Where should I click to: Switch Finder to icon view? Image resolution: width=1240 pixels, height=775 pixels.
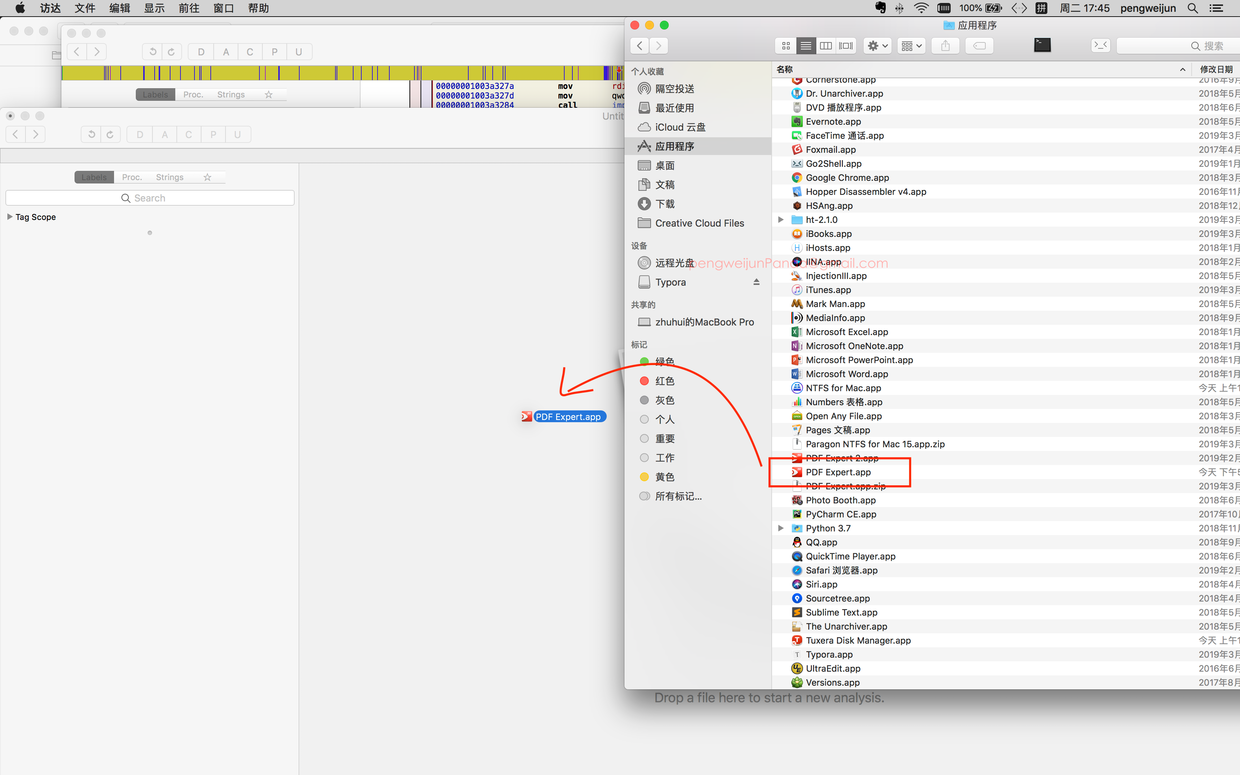tap(786, 46)
